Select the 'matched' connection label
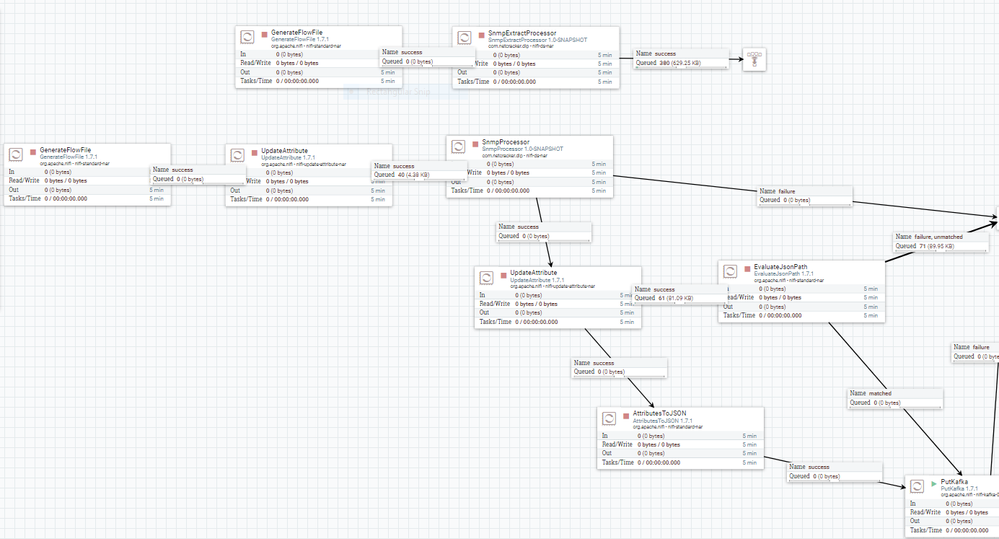This screenshot has height=539, width=999. point(895,398)
